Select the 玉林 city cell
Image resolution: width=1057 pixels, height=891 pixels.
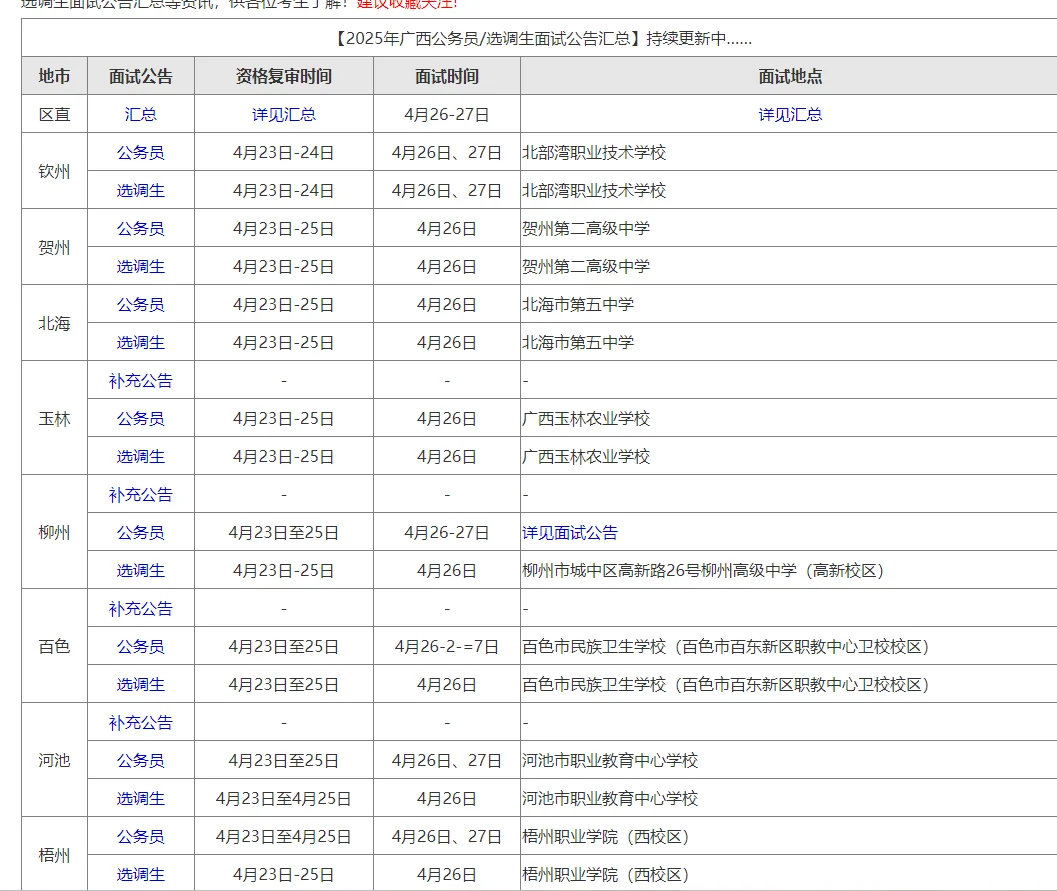pos(54,419)
